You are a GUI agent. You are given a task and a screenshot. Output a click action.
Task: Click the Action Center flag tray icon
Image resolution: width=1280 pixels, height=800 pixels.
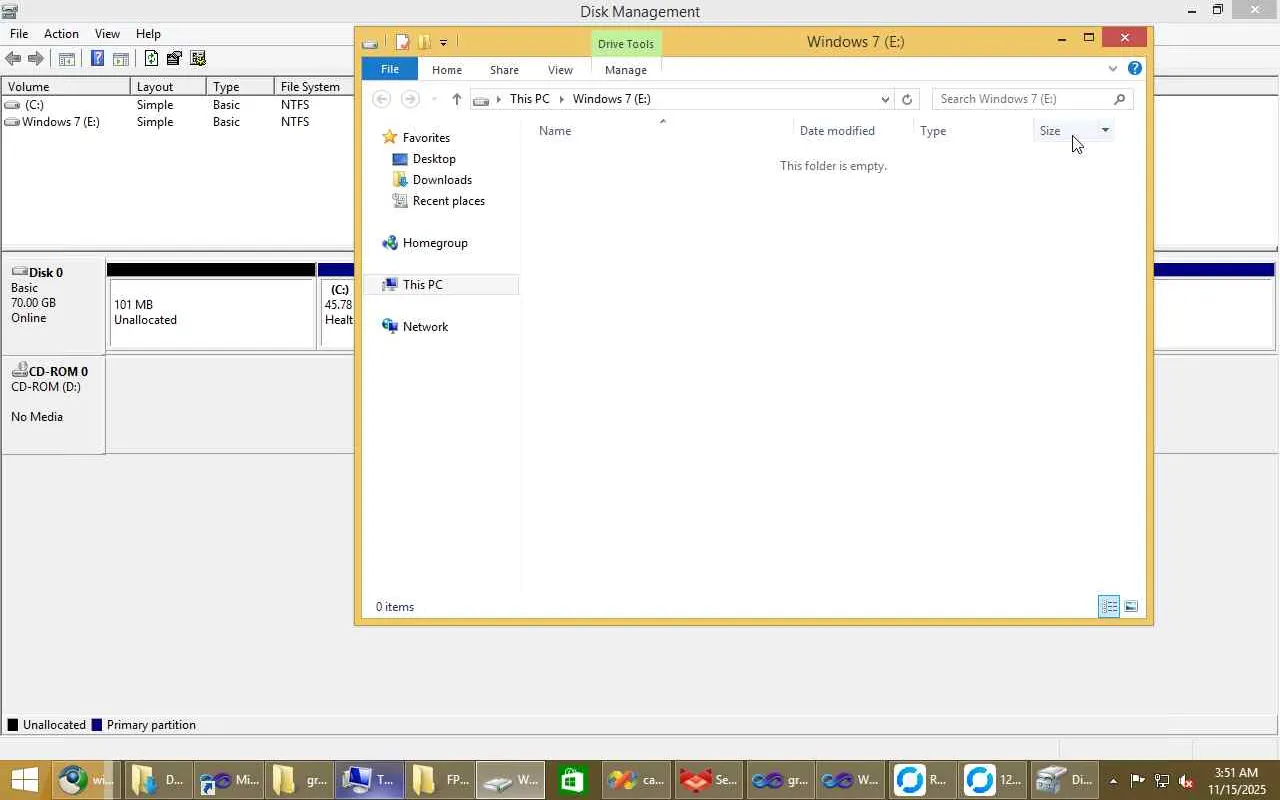1138,781
